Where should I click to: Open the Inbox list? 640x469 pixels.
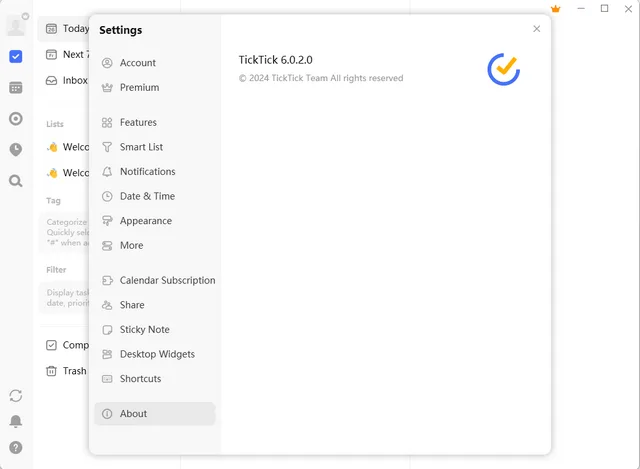(64, 80)
